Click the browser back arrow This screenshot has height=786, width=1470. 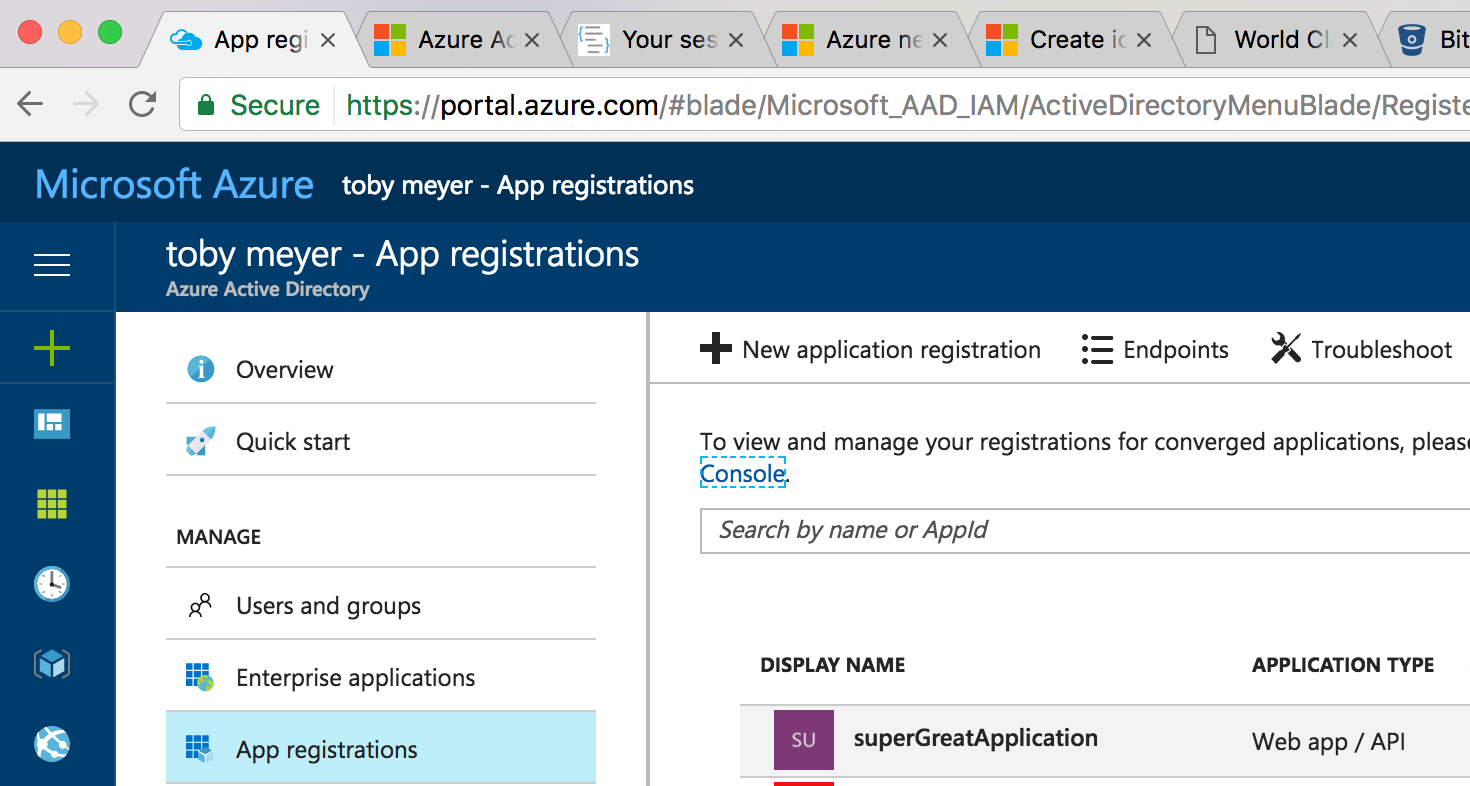tap(29, 103)
